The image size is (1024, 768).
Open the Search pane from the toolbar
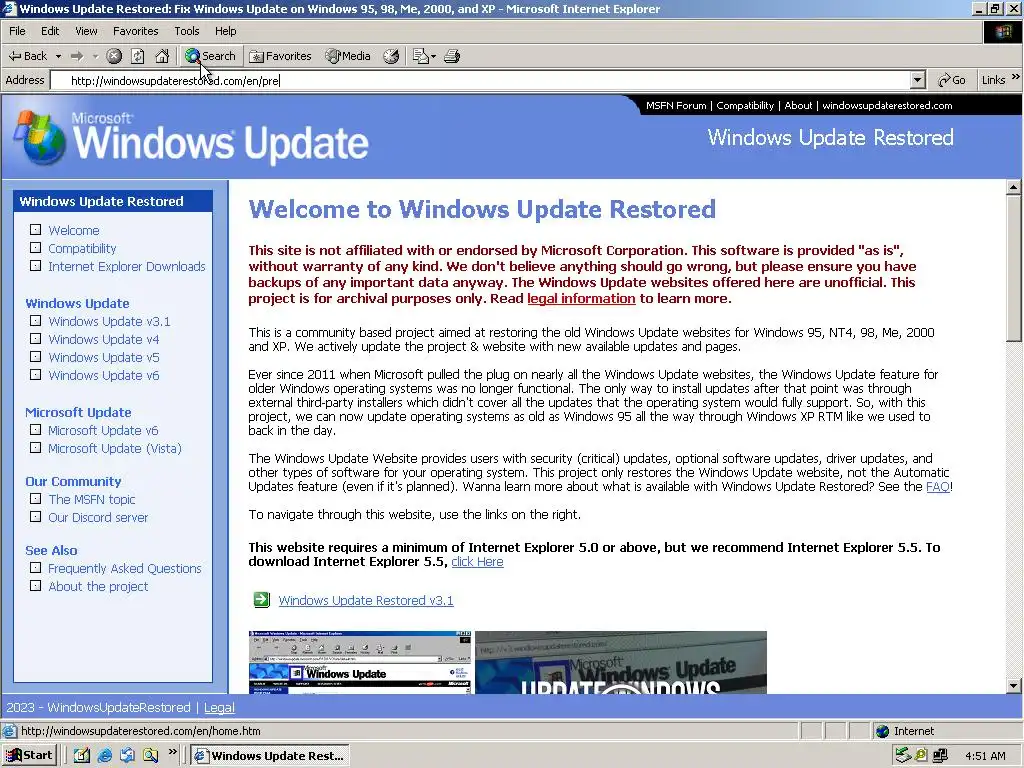210,56
